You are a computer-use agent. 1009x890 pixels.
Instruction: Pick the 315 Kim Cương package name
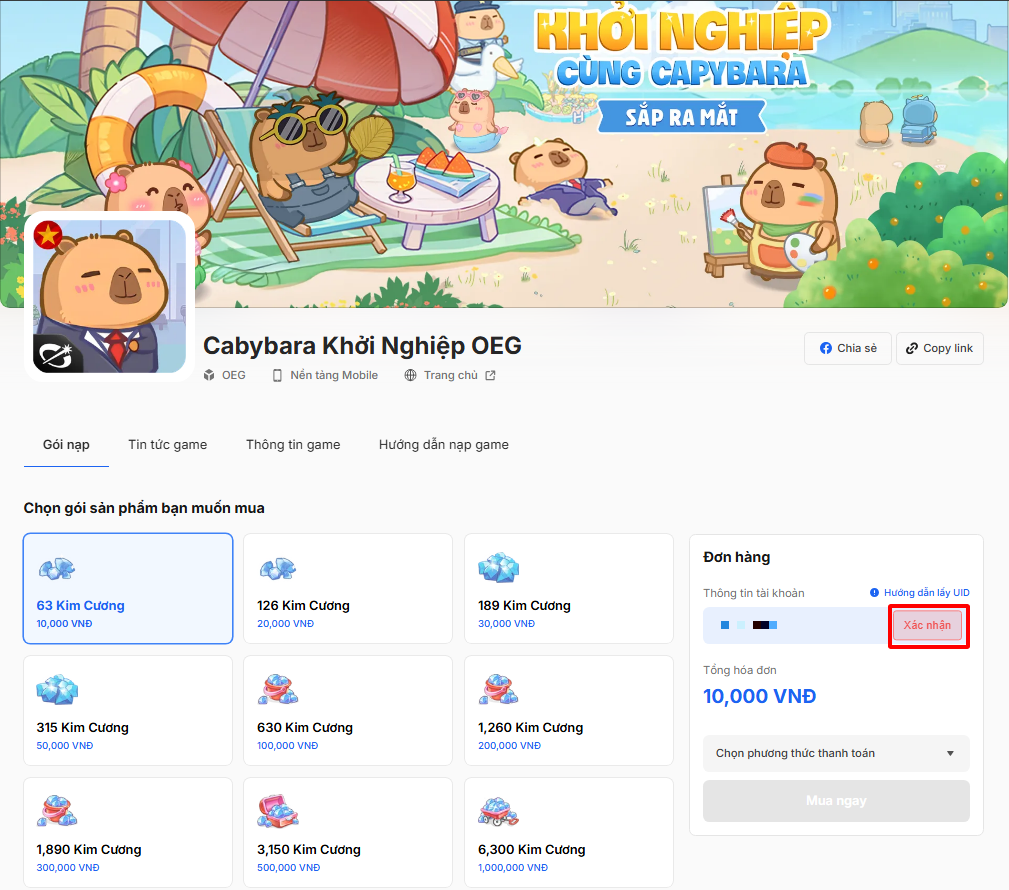point(82,728)
